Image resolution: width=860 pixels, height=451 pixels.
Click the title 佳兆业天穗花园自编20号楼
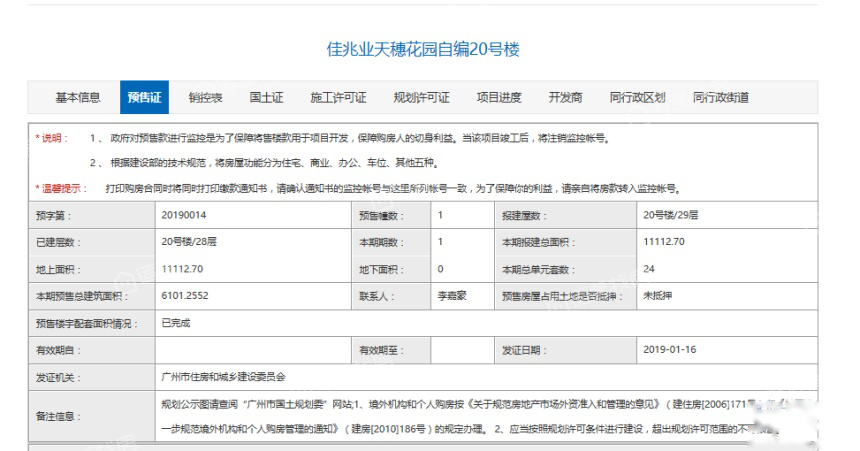coord(423,49)
